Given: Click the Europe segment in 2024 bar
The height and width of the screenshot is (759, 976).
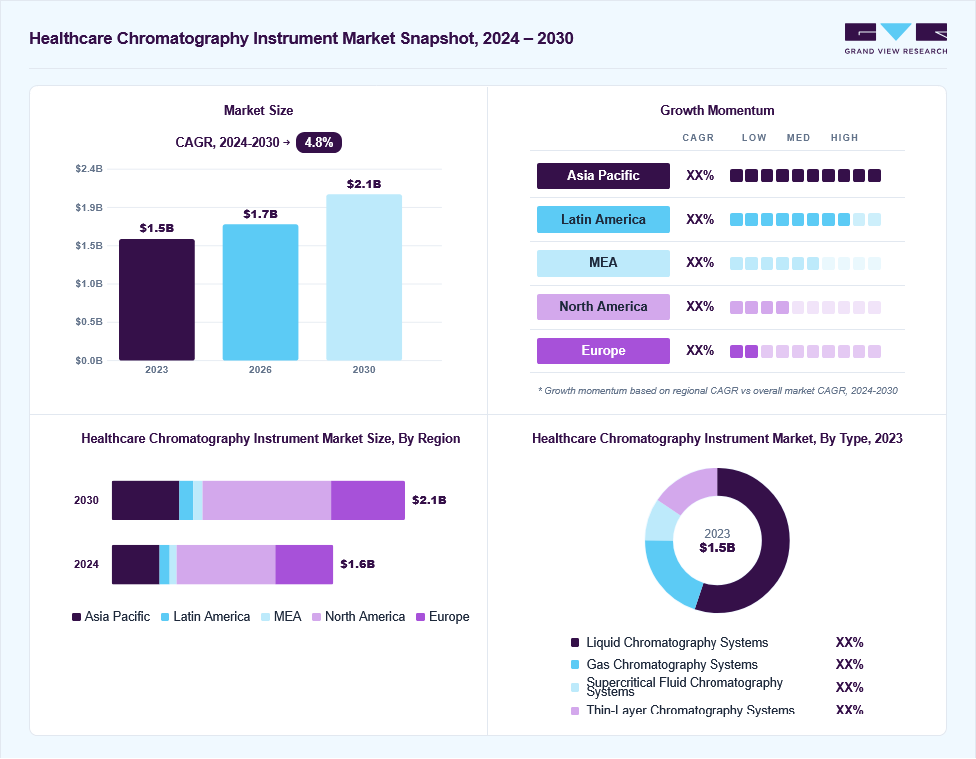Looking at the screenshot, I should pos(304,565).
